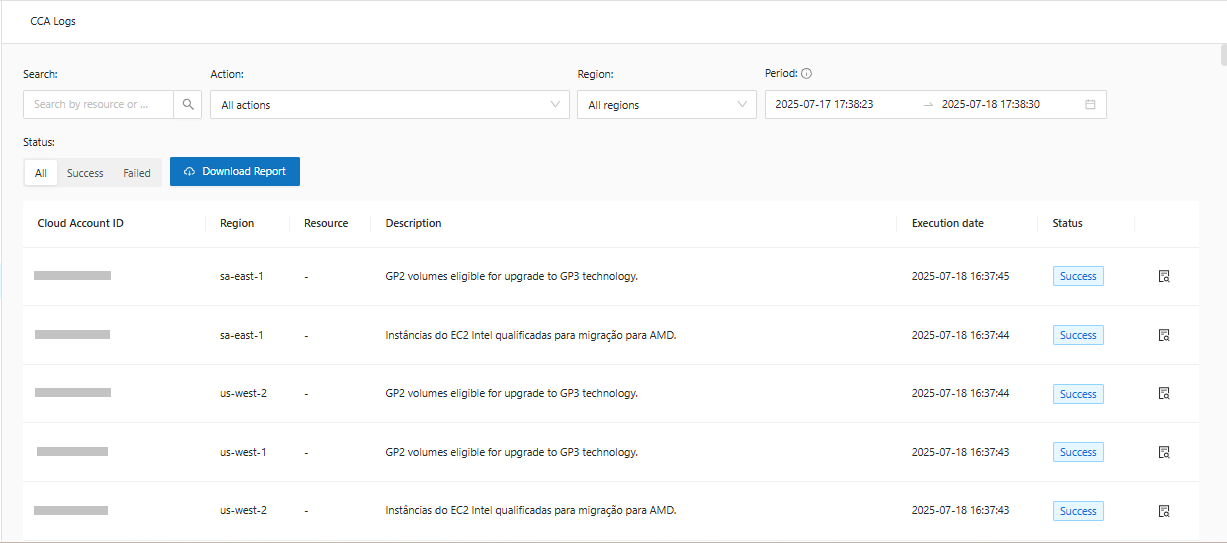Open details icon for first us-west-2 row
The width and height of the screenshot is (1227, 543).
(x=1164, y=394)
